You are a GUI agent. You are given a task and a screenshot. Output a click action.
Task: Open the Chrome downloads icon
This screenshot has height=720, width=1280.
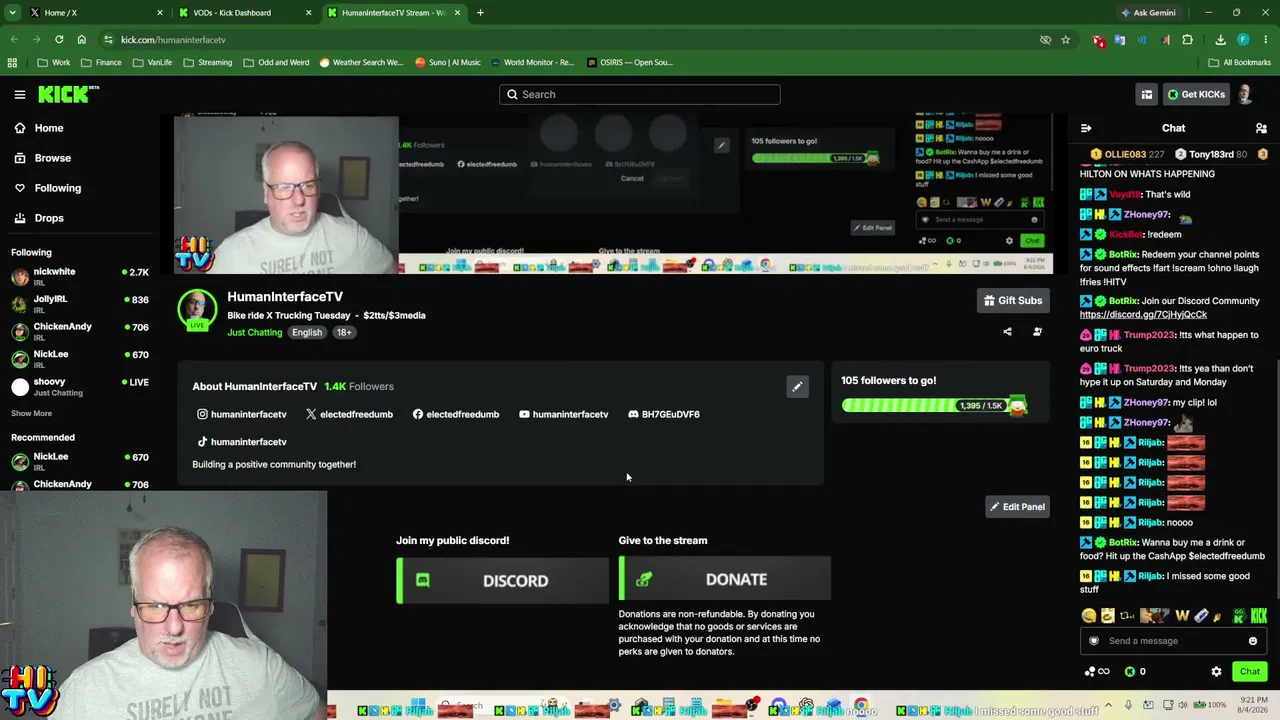[1220, 40]
